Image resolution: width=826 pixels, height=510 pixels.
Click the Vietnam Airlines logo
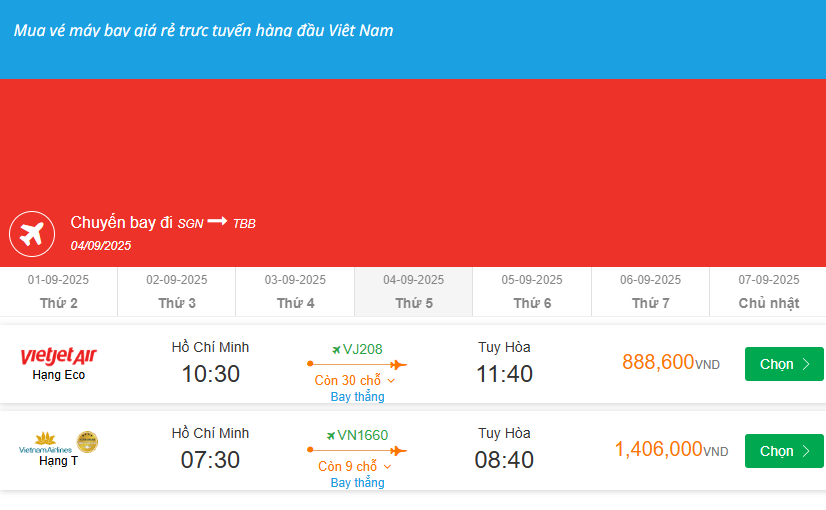[46, 442]
